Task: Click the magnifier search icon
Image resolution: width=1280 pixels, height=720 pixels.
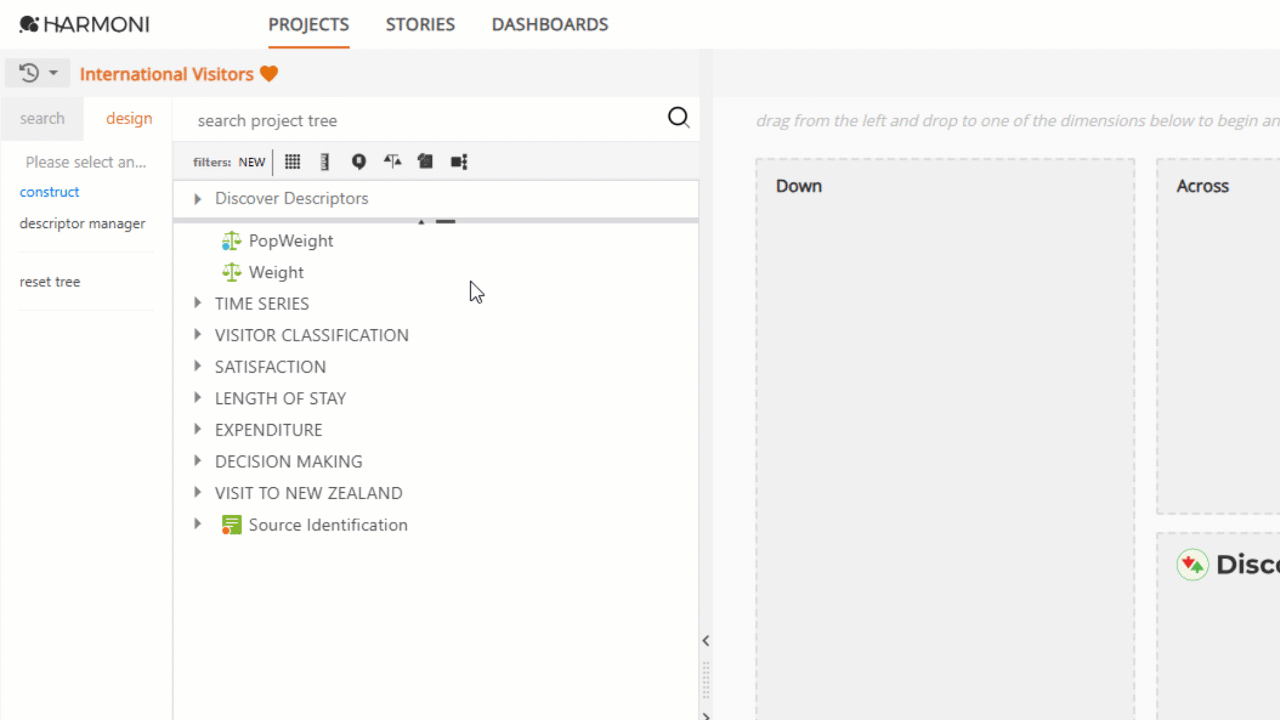Action: (679, 118)
